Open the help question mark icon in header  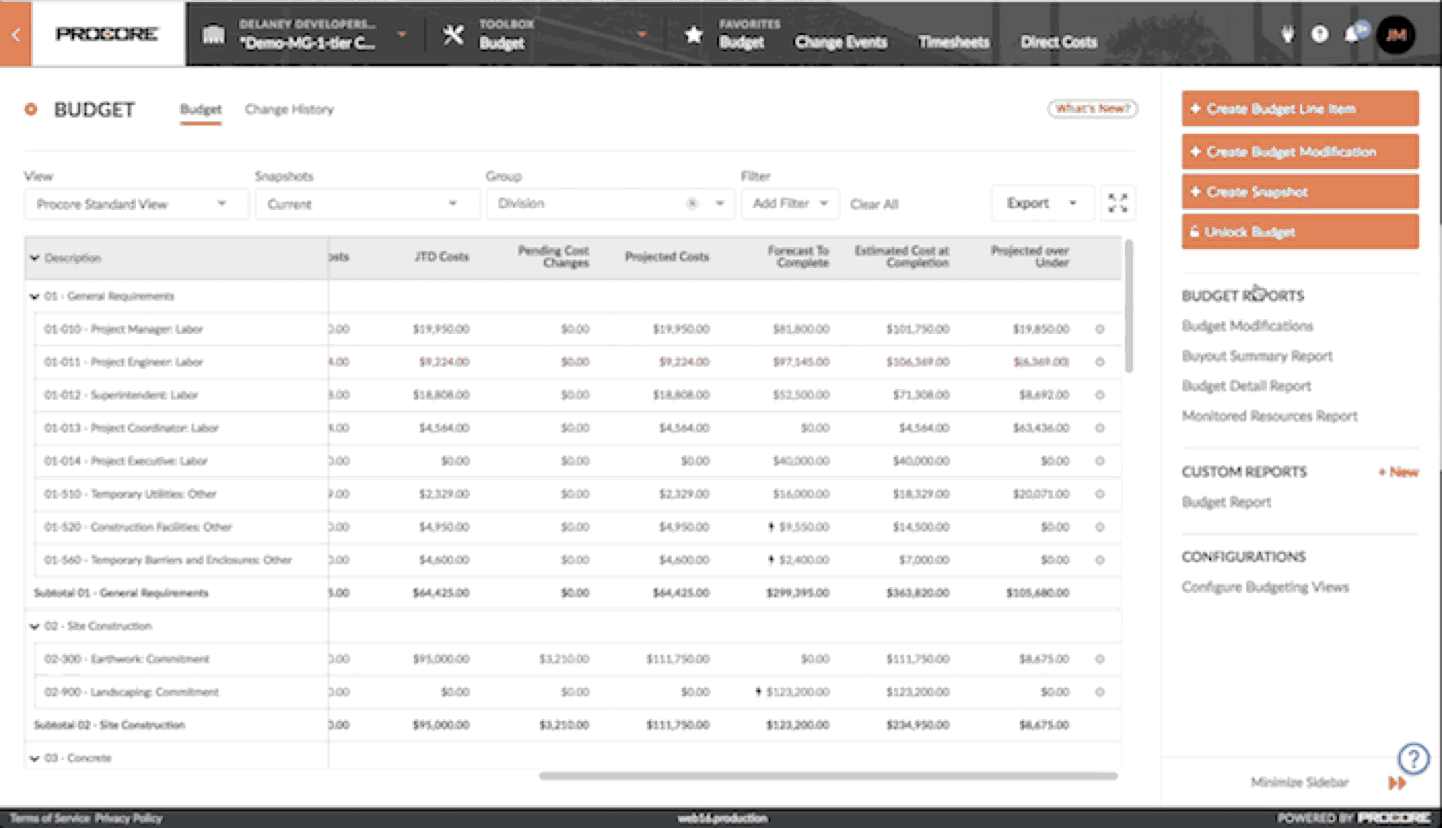(1320, 34)
